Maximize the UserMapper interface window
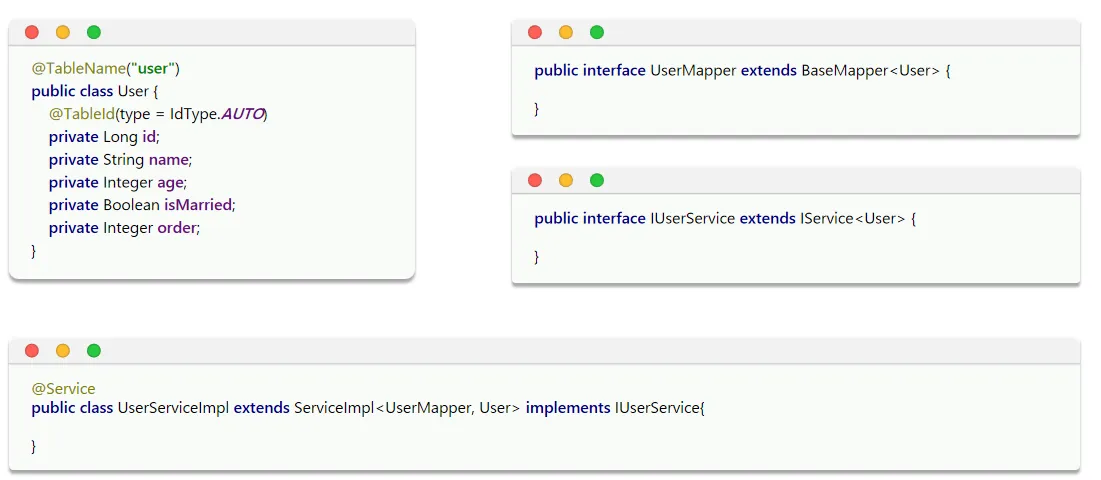This screenshot has height=480, width=1101. click(x=597, y=32)
